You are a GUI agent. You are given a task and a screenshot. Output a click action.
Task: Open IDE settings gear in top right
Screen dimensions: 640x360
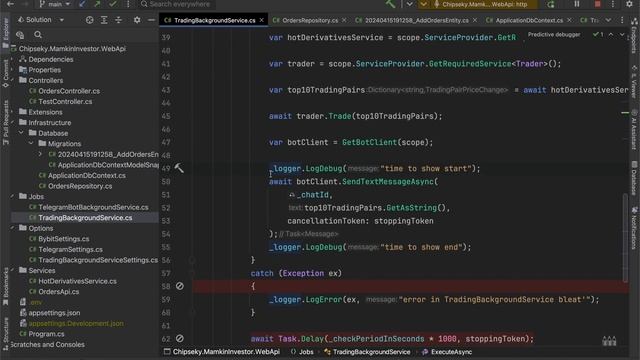629,4
